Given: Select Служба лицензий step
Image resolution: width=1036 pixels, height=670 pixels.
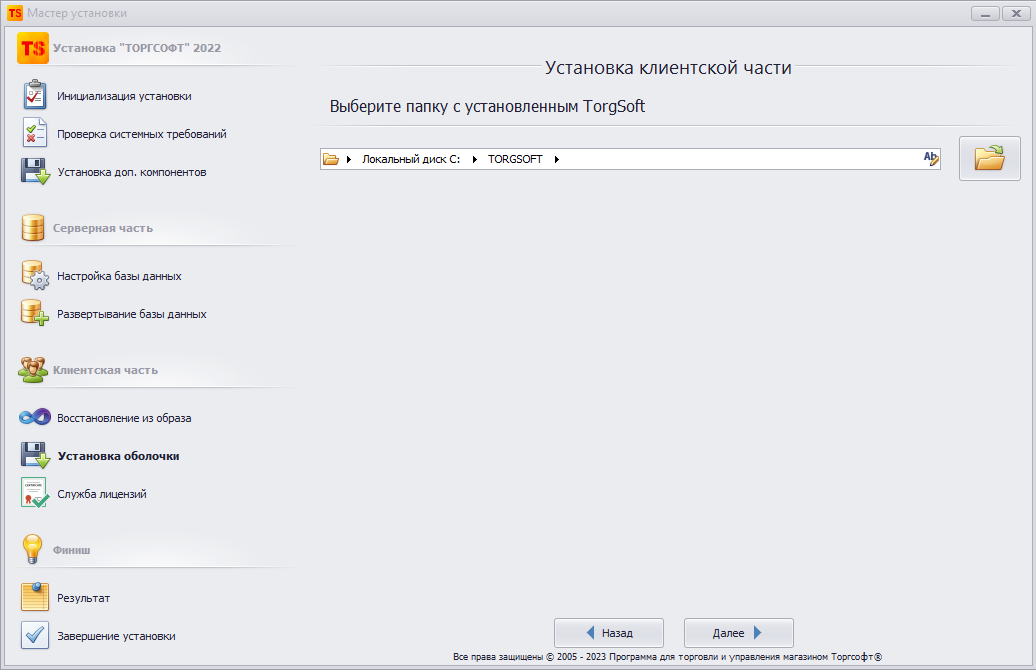Looking at the screenshot, I should coord(102,494).
